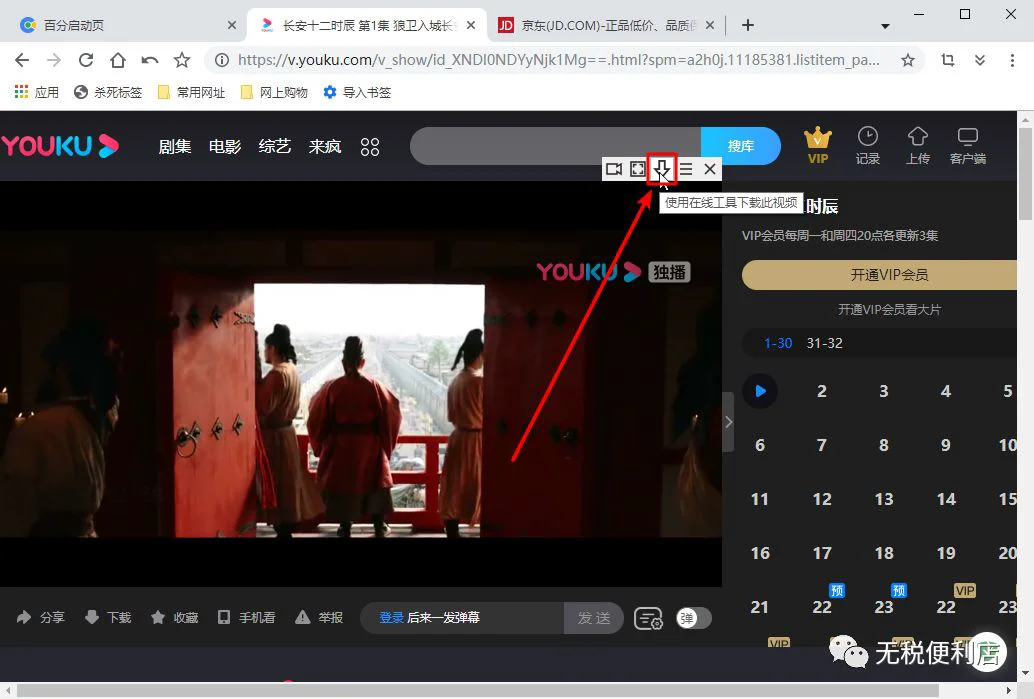Image resolution: width=1034 pixels, height=699 pixels.
Task: Close the floating video toolbar
Action: point(710,169)
